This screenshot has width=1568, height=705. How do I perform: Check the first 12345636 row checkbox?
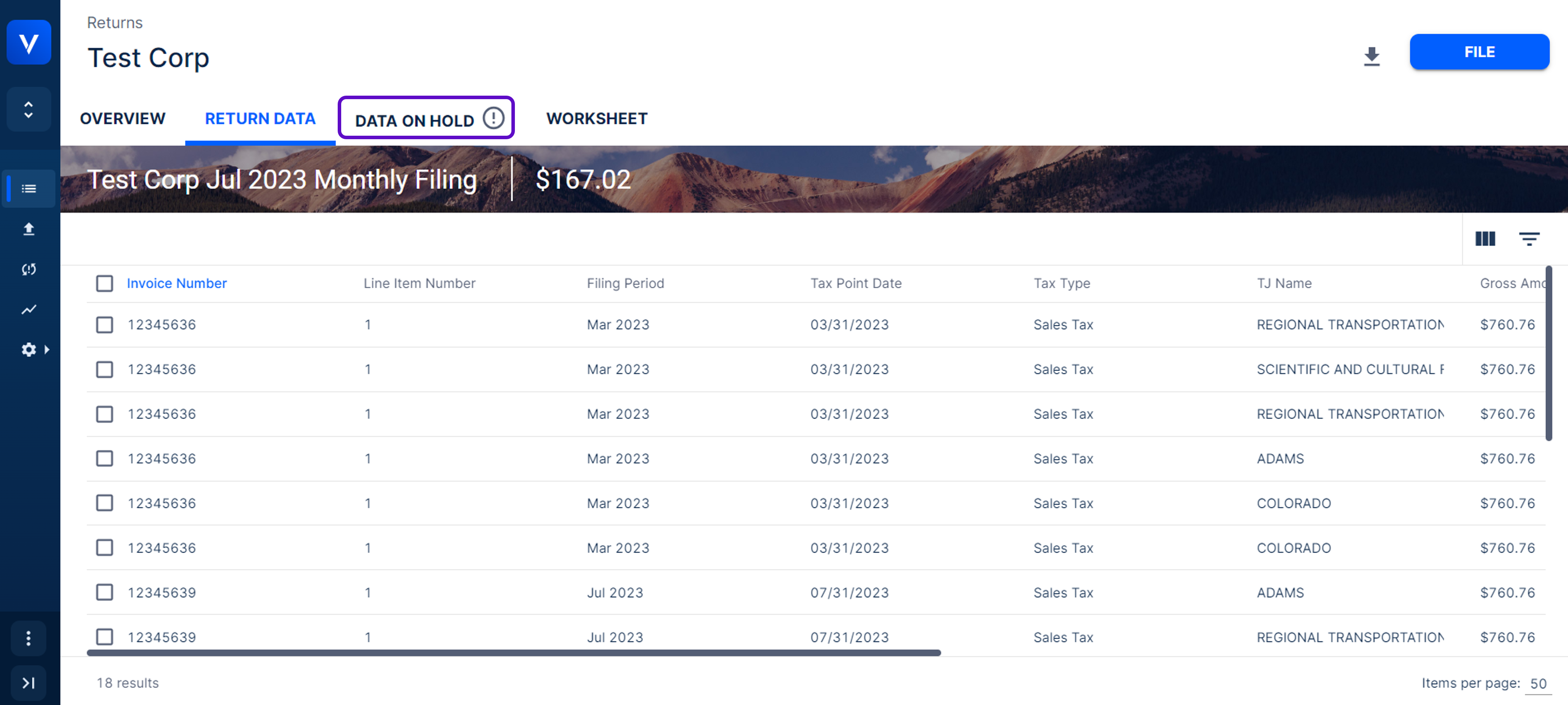[105, 325]
